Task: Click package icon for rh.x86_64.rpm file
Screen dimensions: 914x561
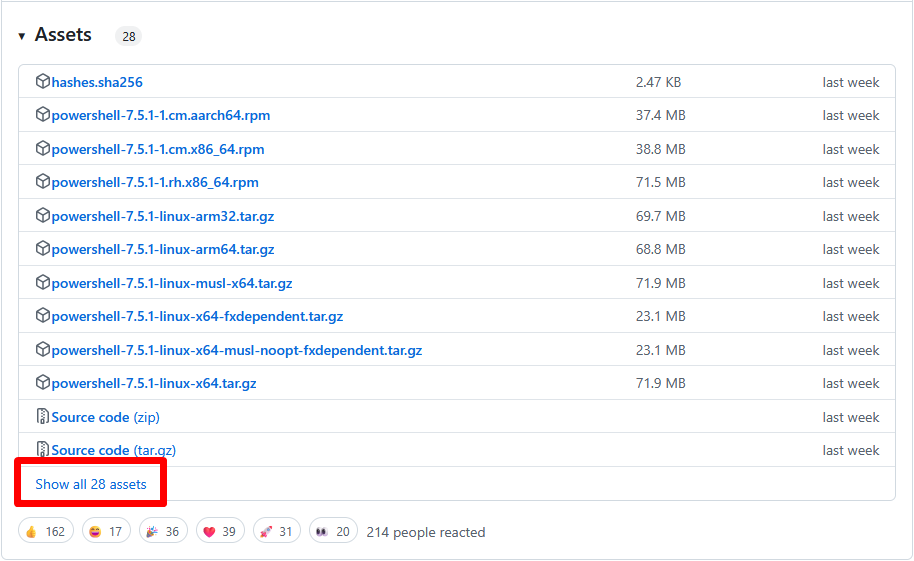Action: click(43, 182)
